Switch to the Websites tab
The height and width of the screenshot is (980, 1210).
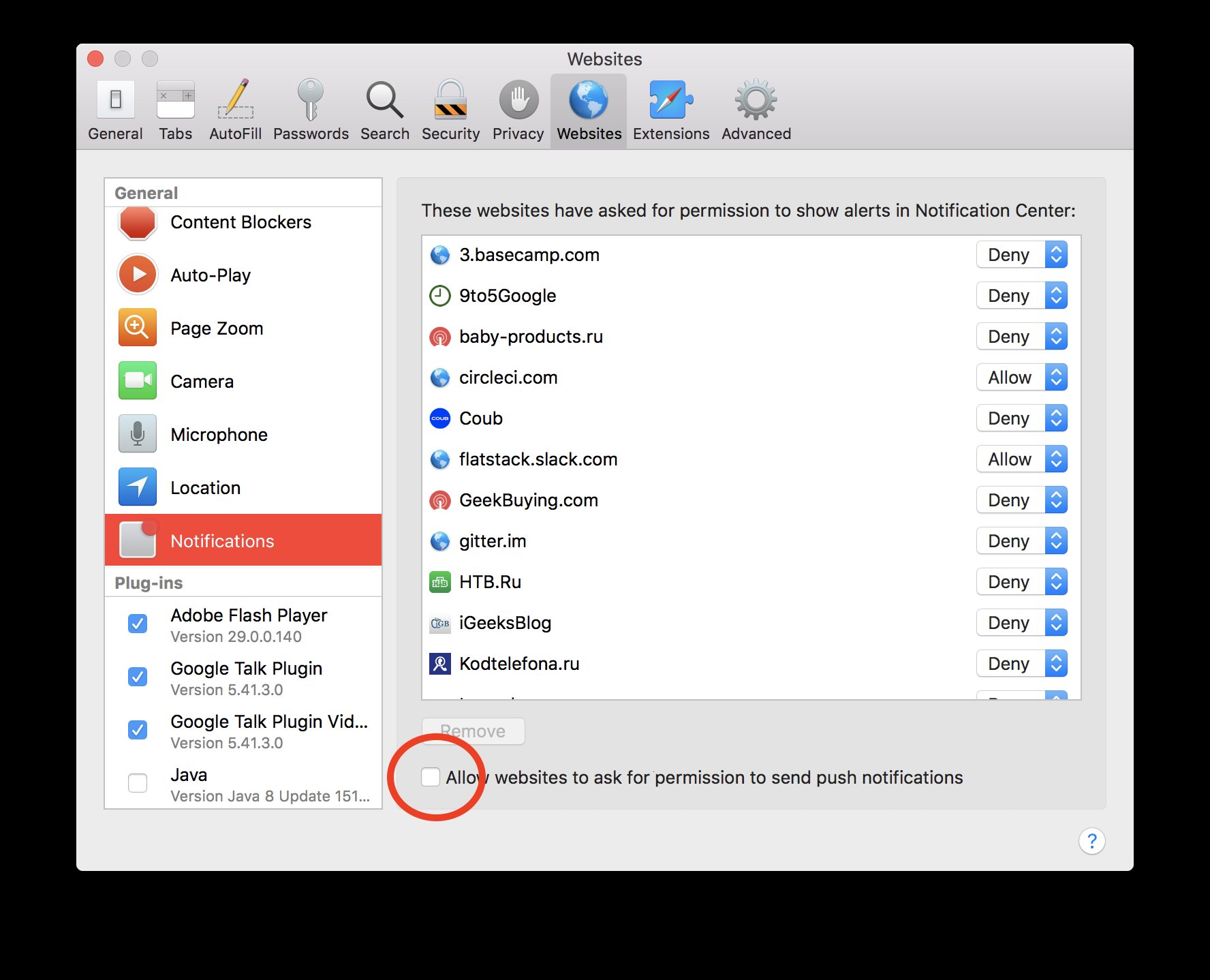pyautogui.click(x=589, y=110)
